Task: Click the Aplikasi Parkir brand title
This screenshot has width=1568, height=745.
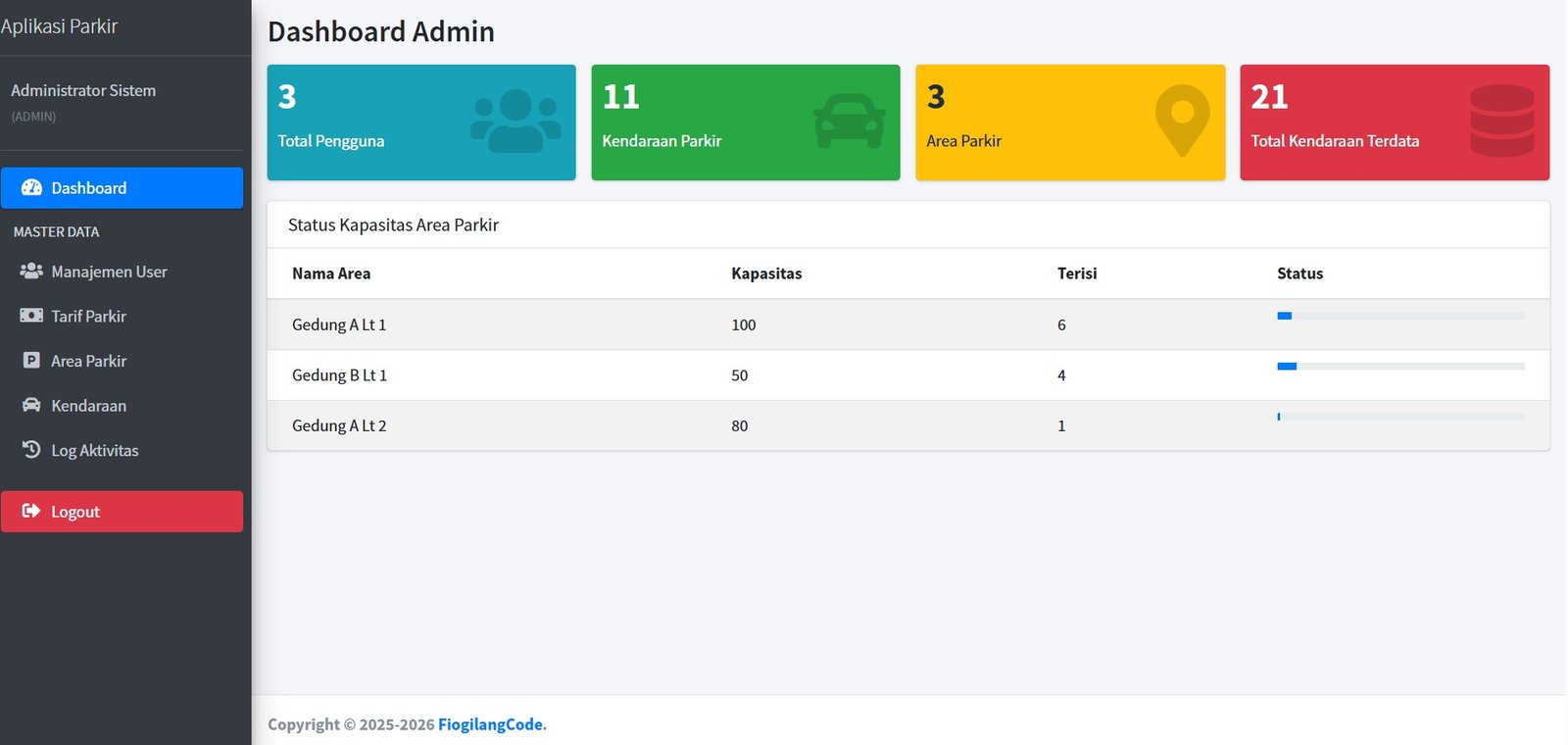Action: (x=59, y=26)
